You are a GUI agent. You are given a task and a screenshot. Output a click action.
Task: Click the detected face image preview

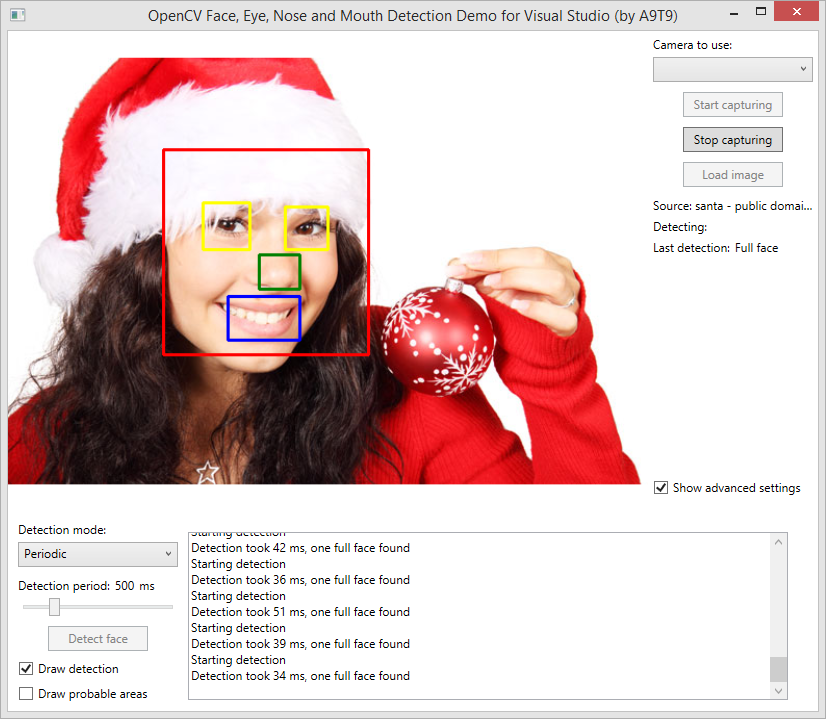[x=324, y=271]
